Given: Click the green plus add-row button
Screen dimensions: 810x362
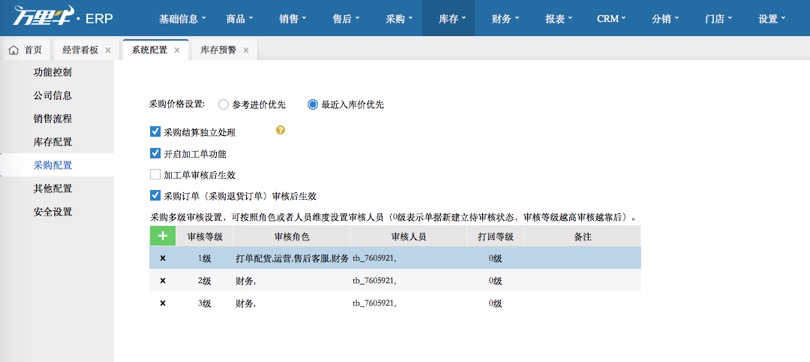Looking at the screenshot, I should point(163,237).
